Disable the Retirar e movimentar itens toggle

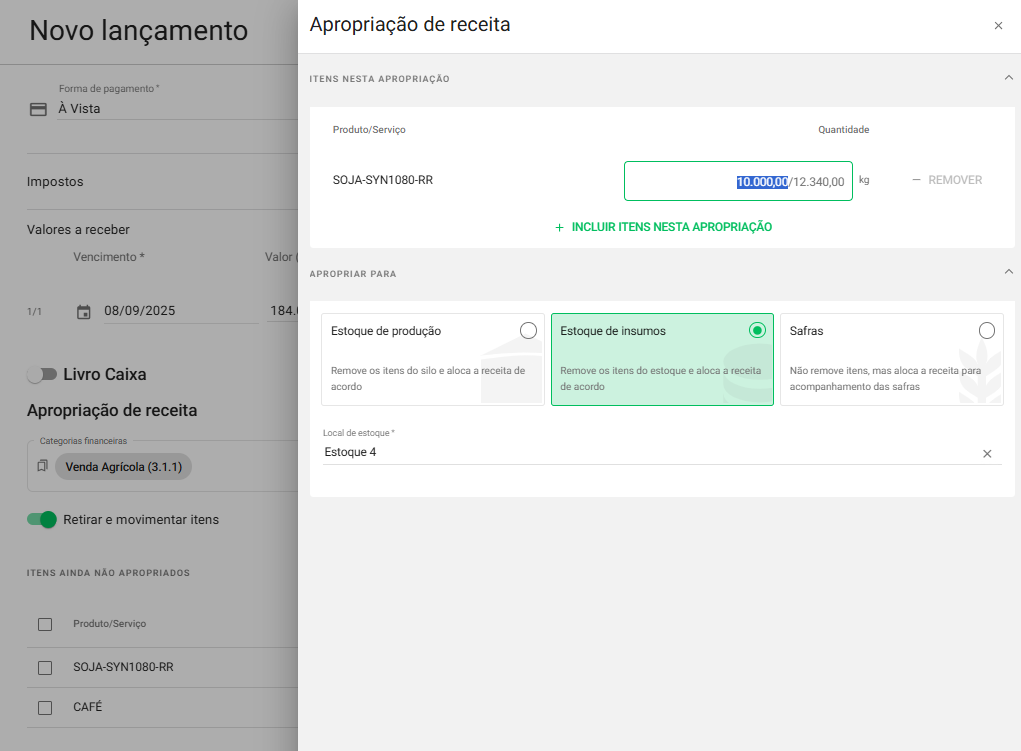pyautogui.click(x=42, y=520)
